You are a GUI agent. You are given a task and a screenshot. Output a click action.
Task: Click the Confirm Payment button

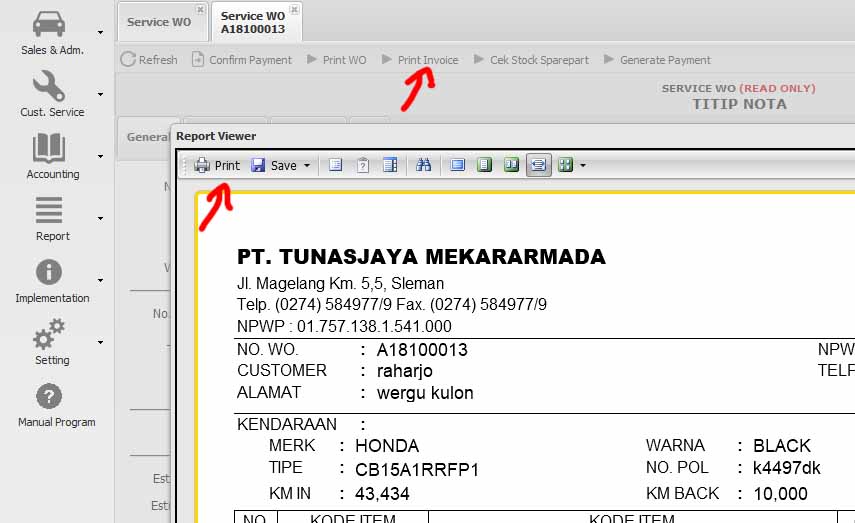point(242,60)
